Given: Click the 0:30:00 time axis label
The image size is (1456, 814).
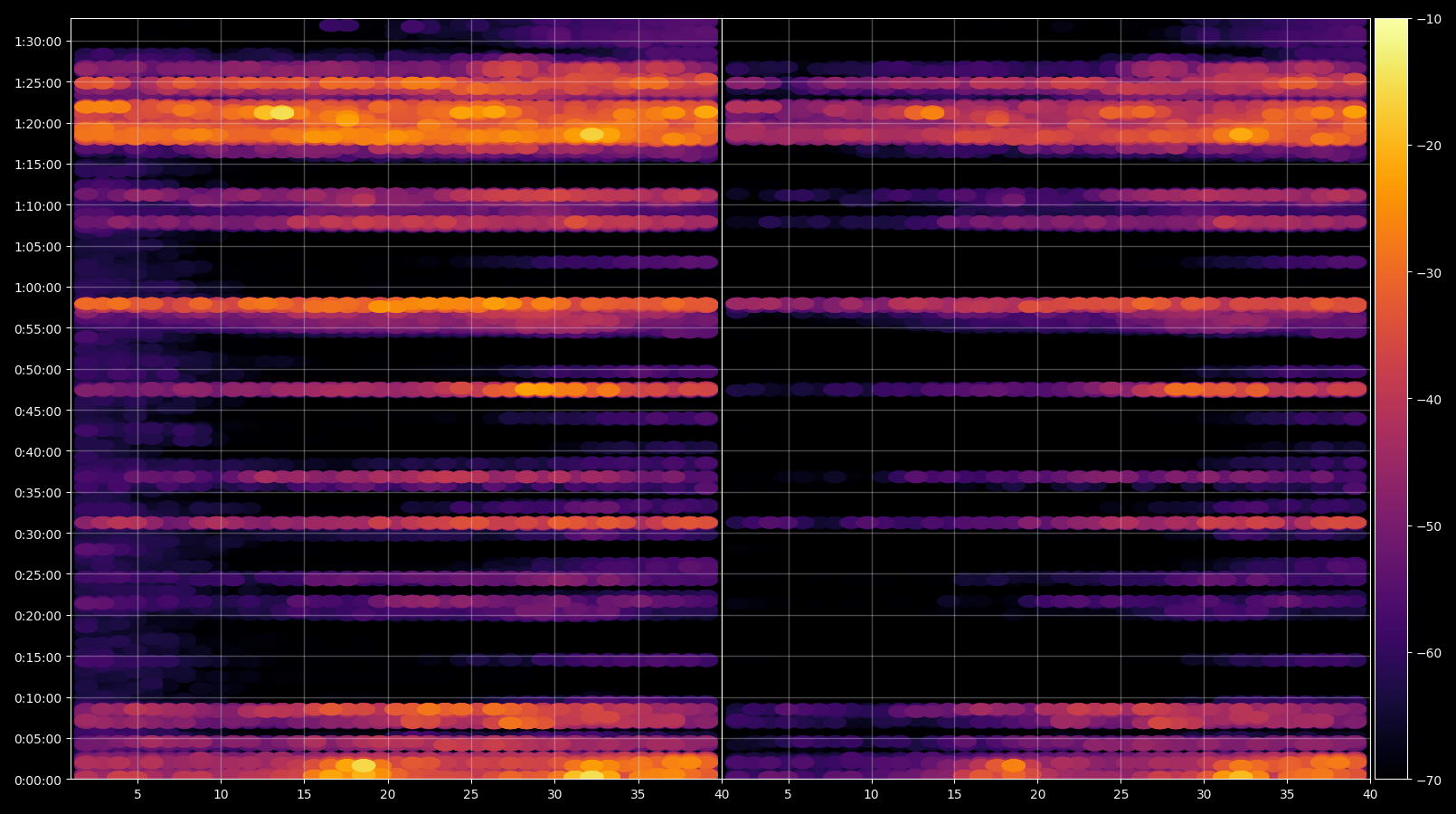Looking at the screenshot, I should (x=38, y=535).
